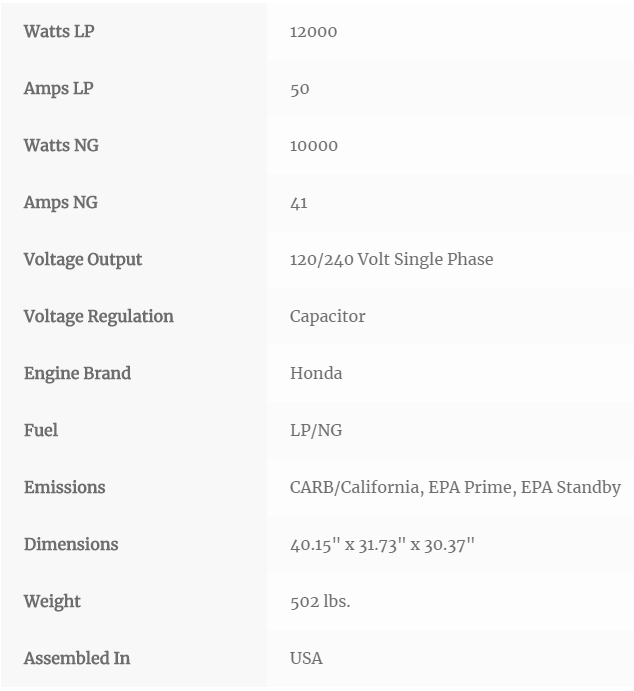634x691 pixels.
Task: Click the Assembled In label
Action: click(x=77, y=658)
